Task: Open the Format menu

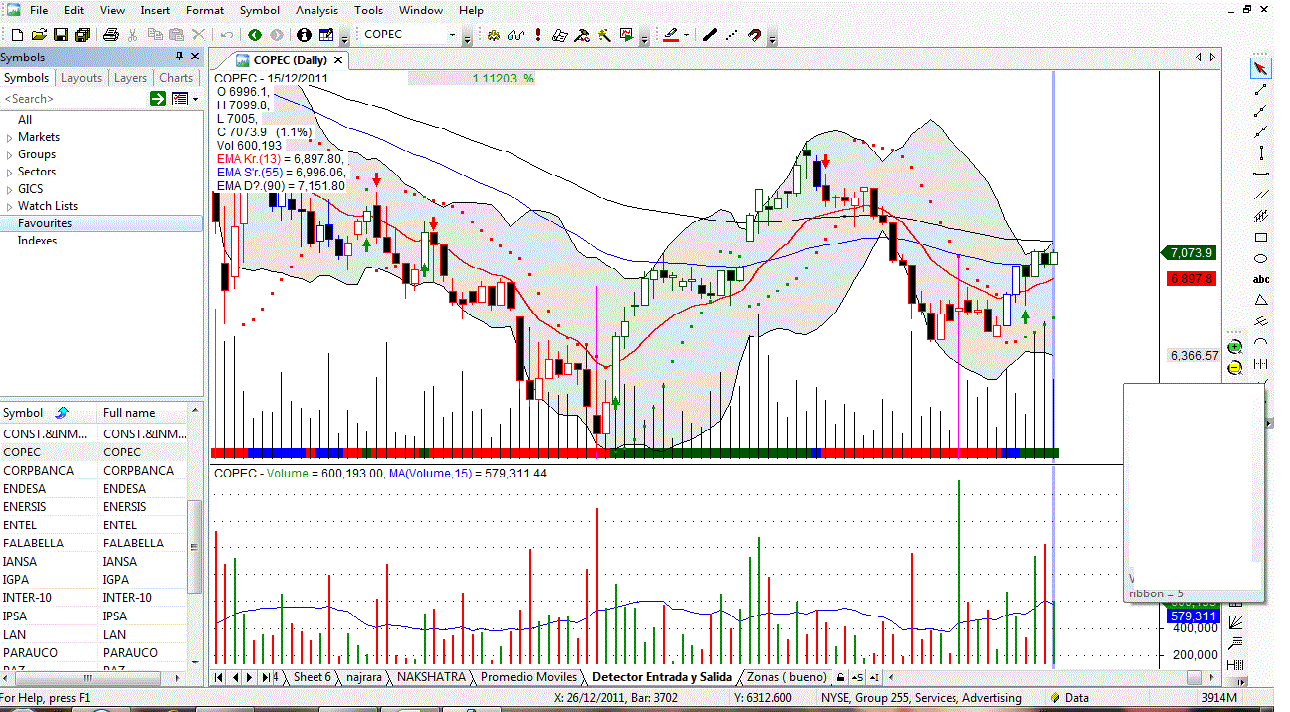Action: click(205, 10)
